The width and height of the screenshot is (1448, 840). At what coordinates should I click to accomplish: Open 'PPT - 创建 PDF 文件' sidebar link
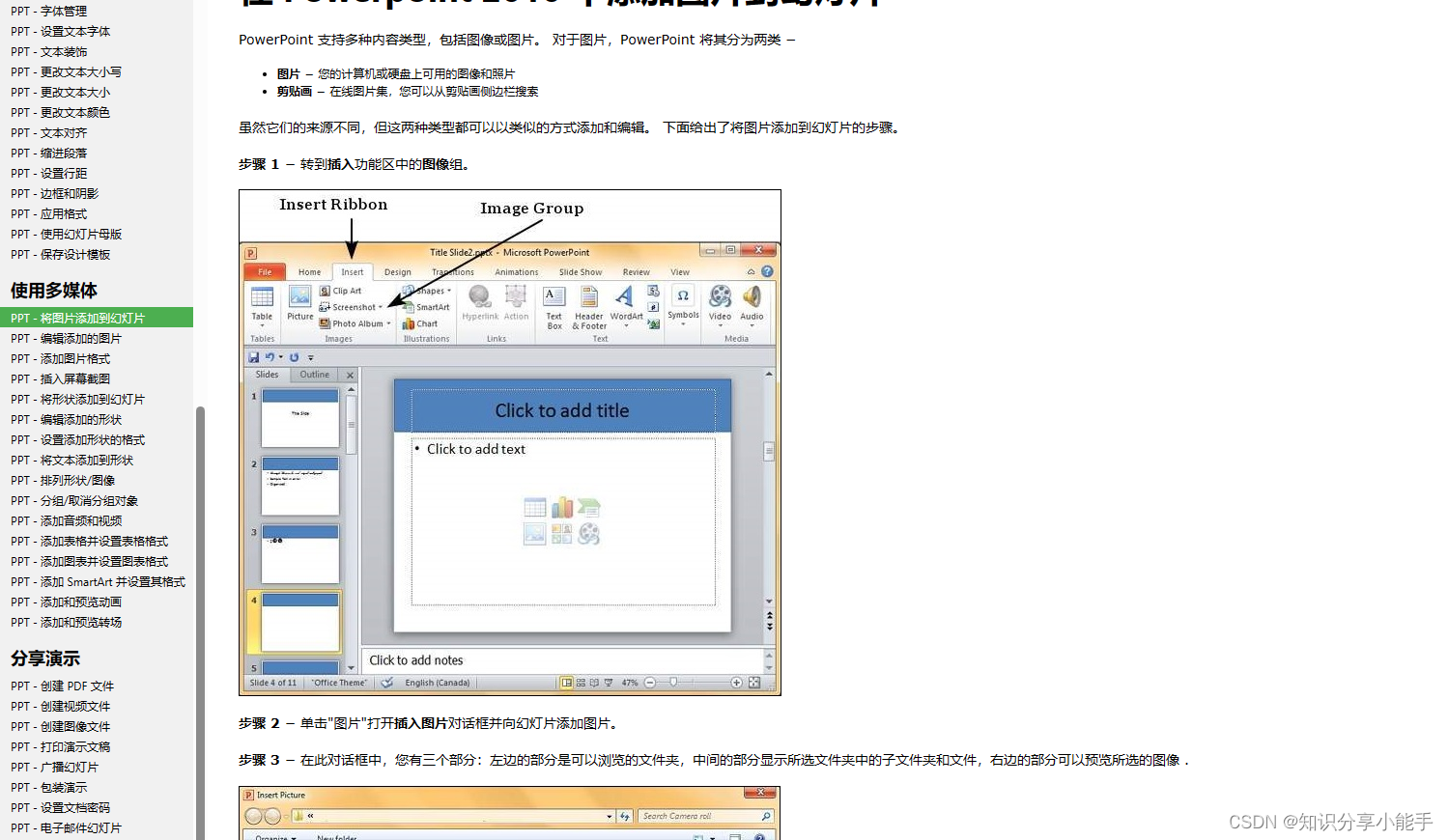point(63,686)
